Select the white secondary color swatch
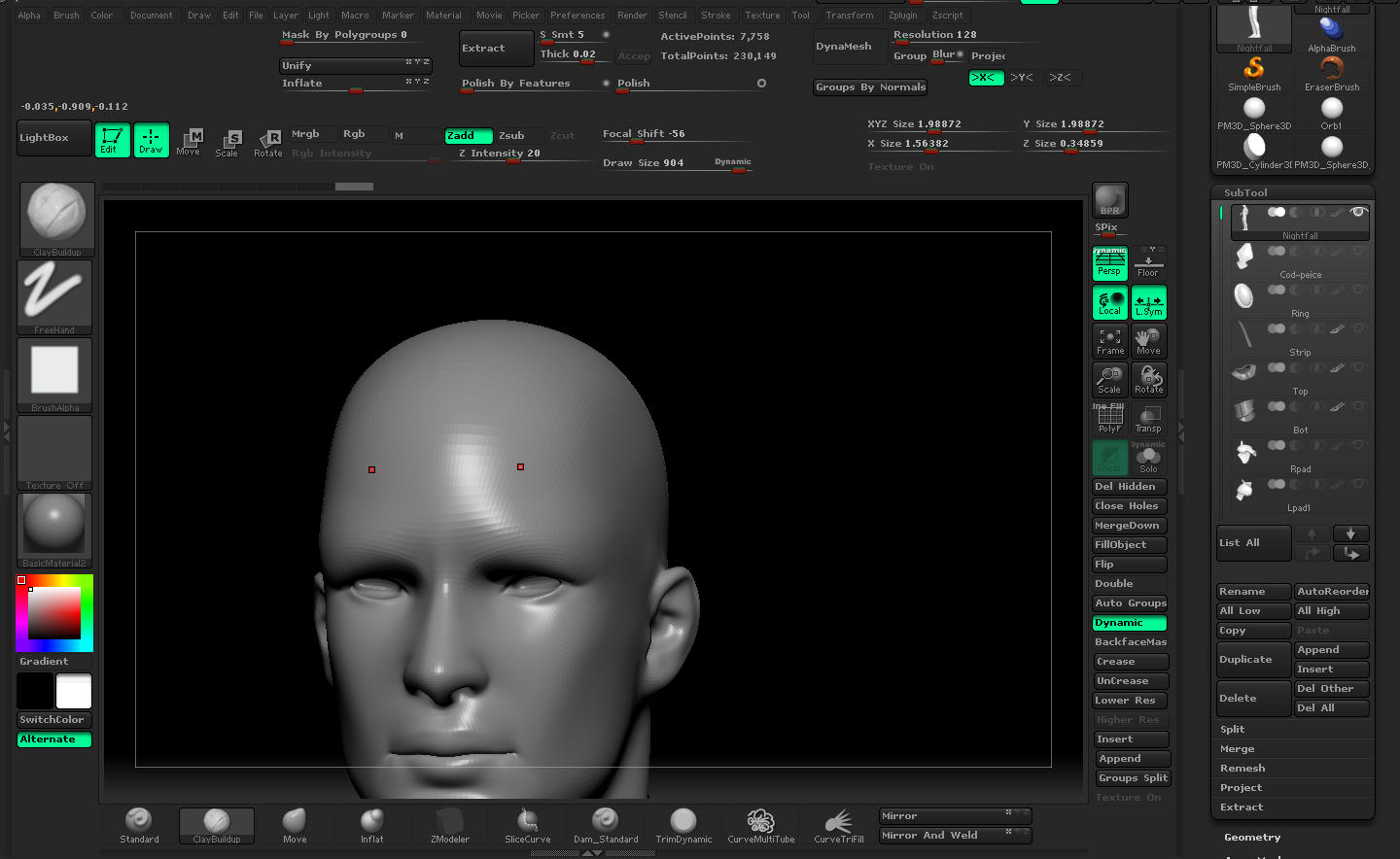 coord(74,691)
